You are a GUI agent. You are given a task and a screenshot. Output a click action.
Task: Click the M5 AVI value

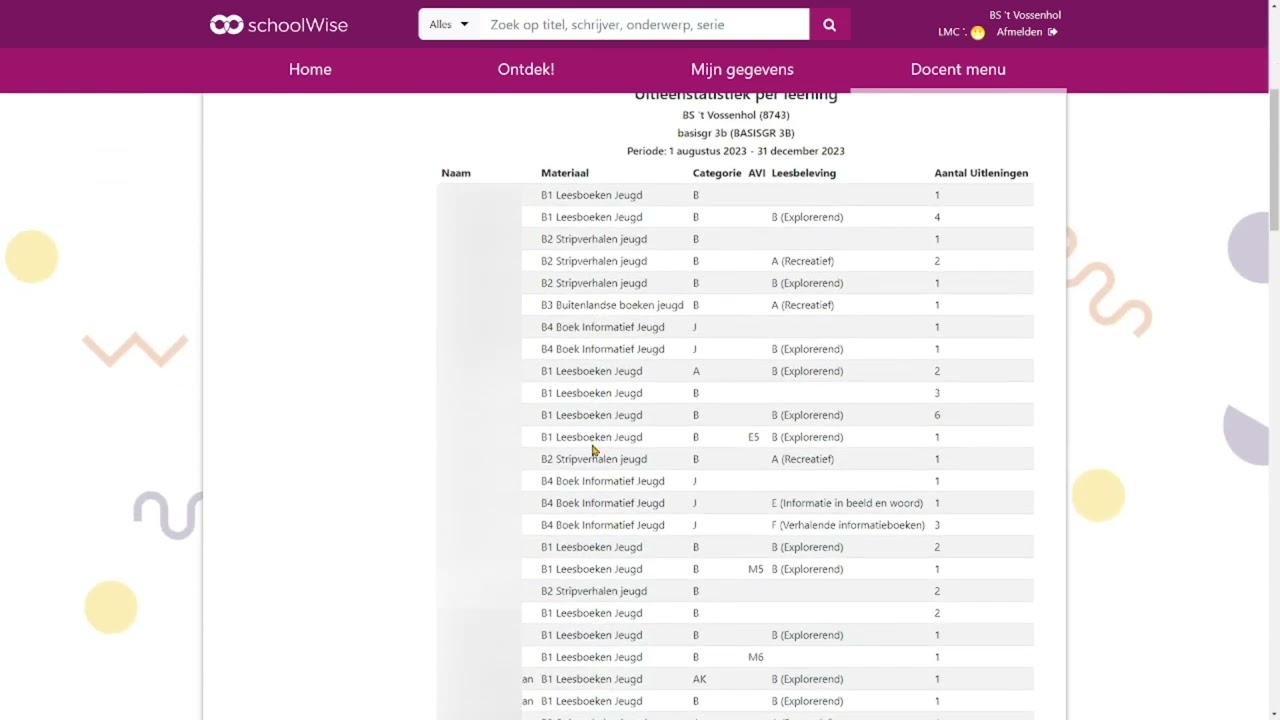[756, 569]
